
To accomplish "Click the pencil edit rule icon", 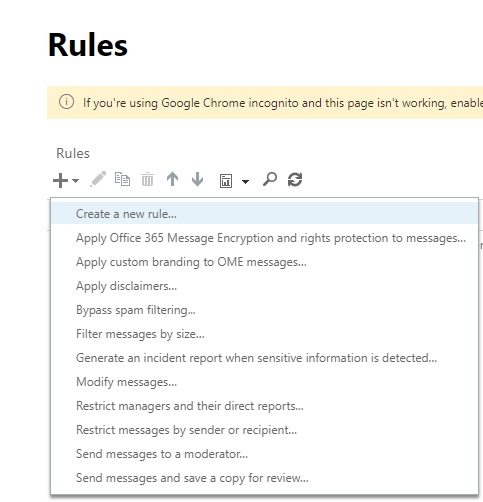I will click(x=98, y=179).
